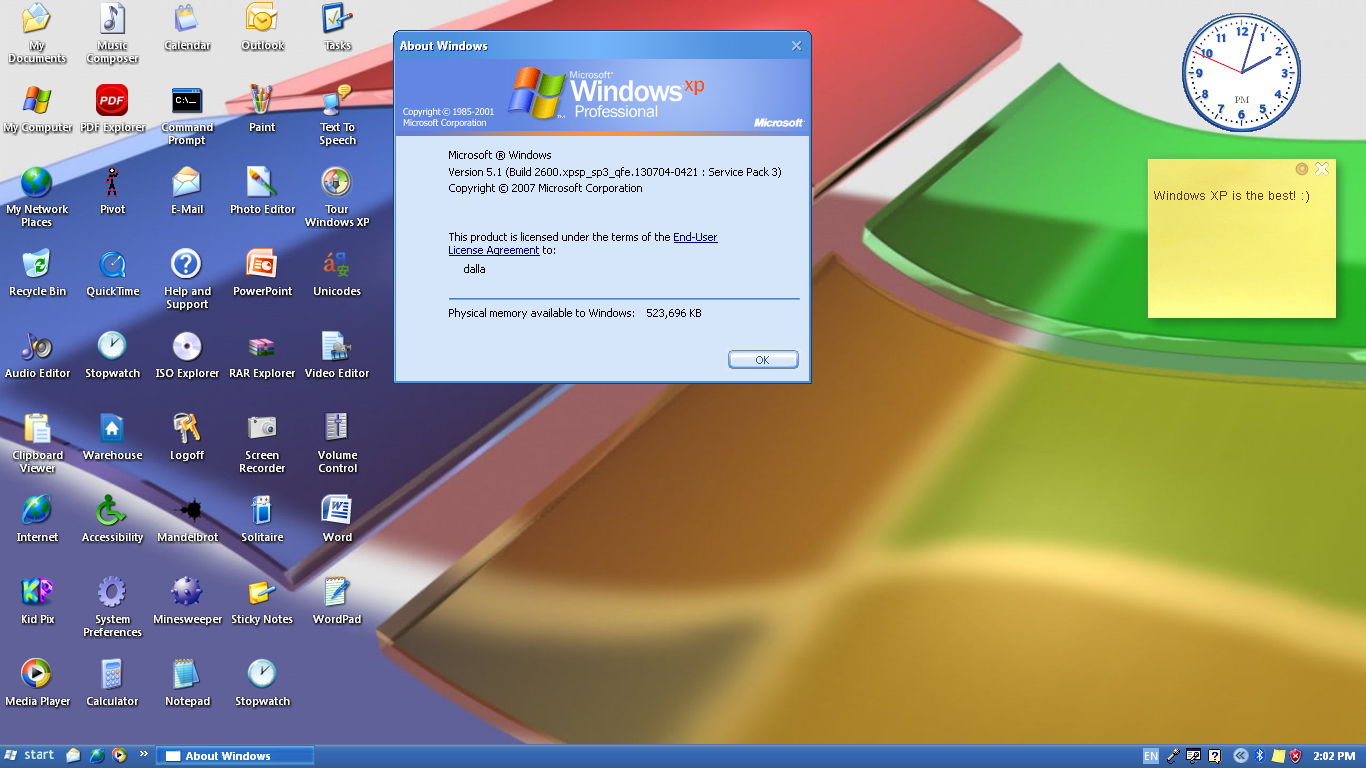
Task: Launch Media Player from quick launch
Action: (x=120, y=755)
